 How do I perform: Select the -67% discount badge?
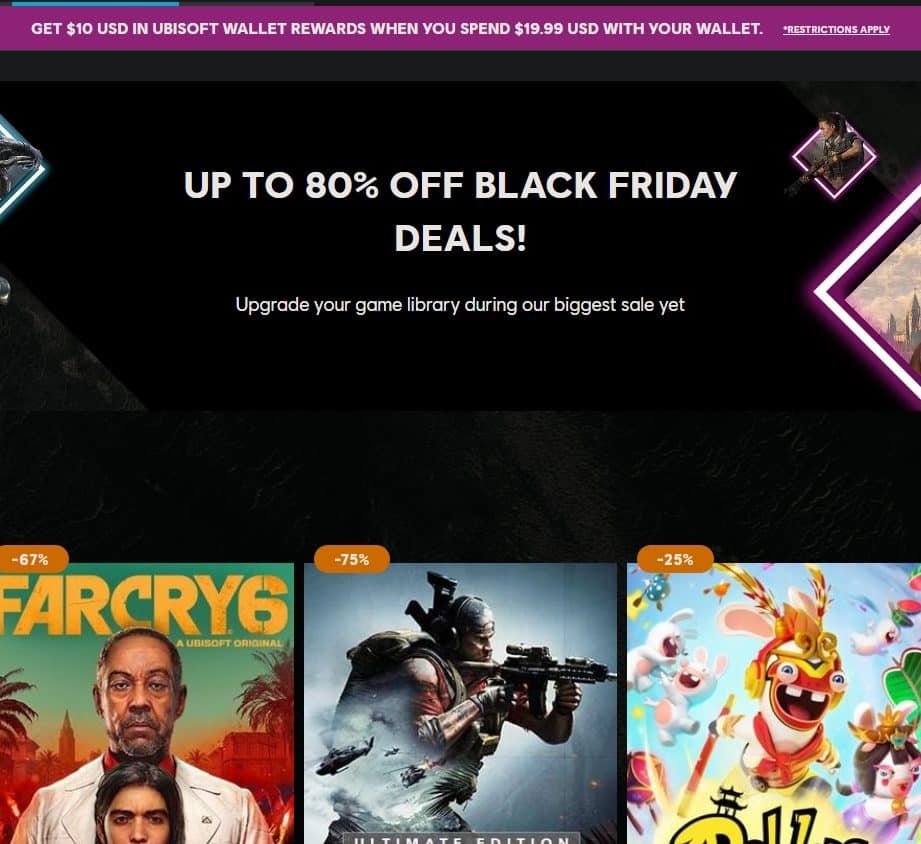(33, 559)
